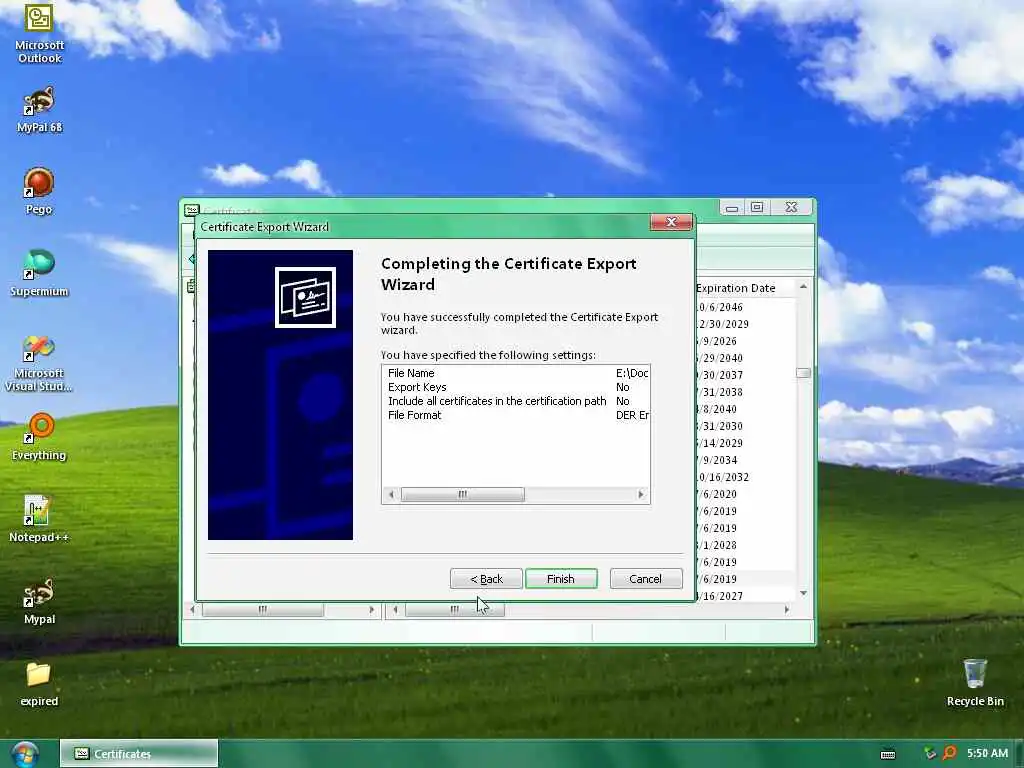This screenshot has height=768, width=1024.
Task: Select the Recycle Bin icon
Action: tap(975, 683)
